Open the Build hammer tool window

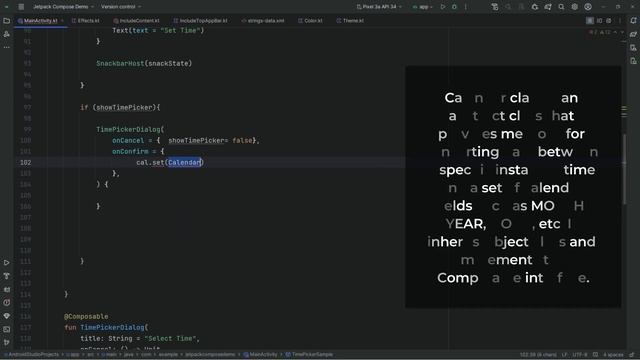pyautogui.click(x=7, y=276)
